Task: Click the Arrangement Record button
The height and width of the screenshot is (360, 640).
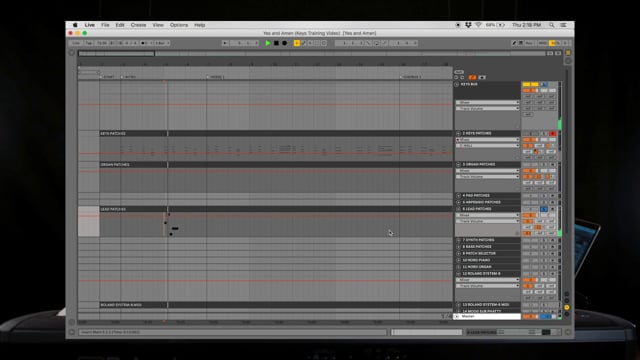Action: [284, 43]
